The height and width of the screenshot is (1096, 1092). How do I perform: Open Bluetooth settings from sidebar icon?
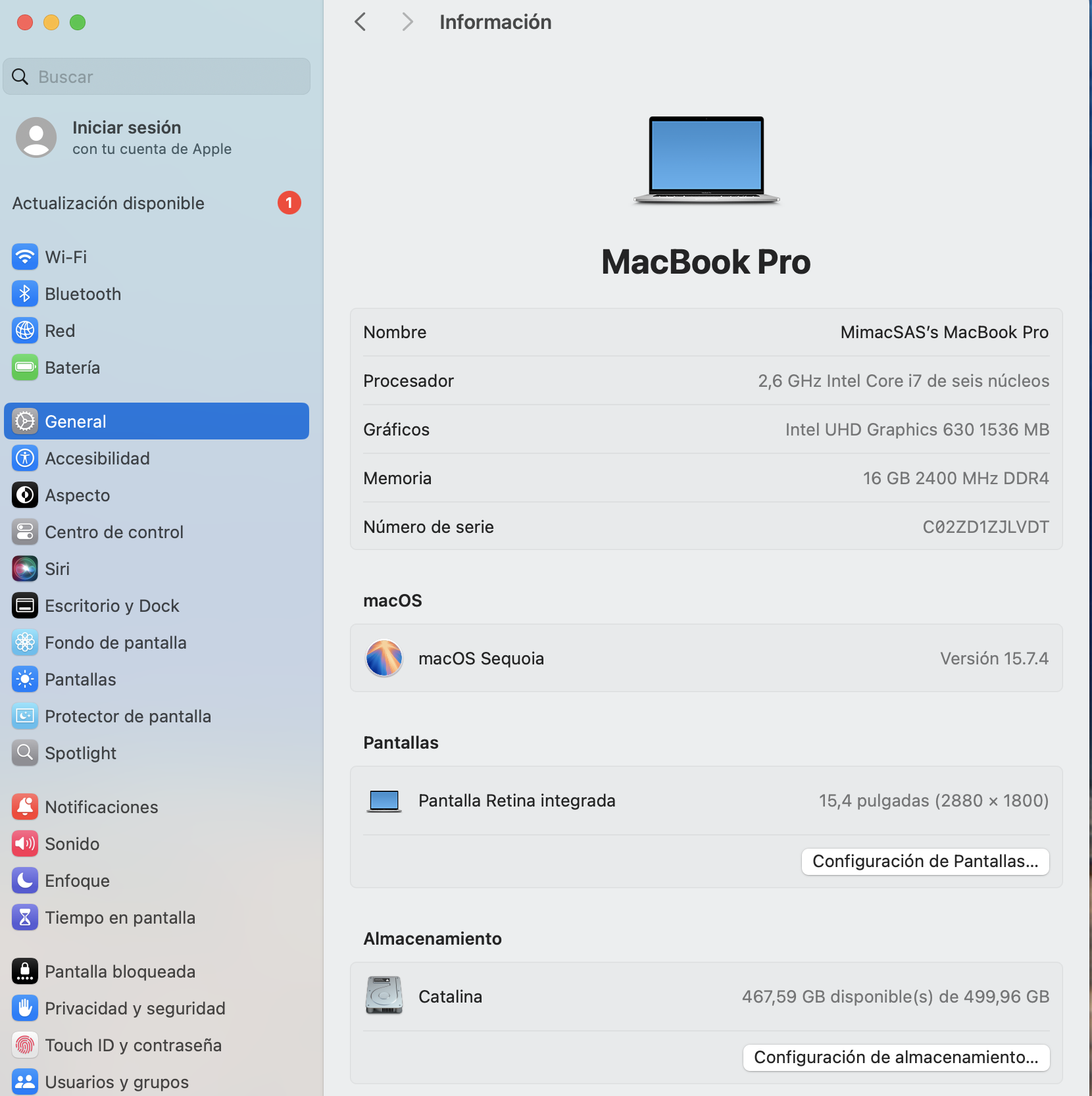[25, 294]
